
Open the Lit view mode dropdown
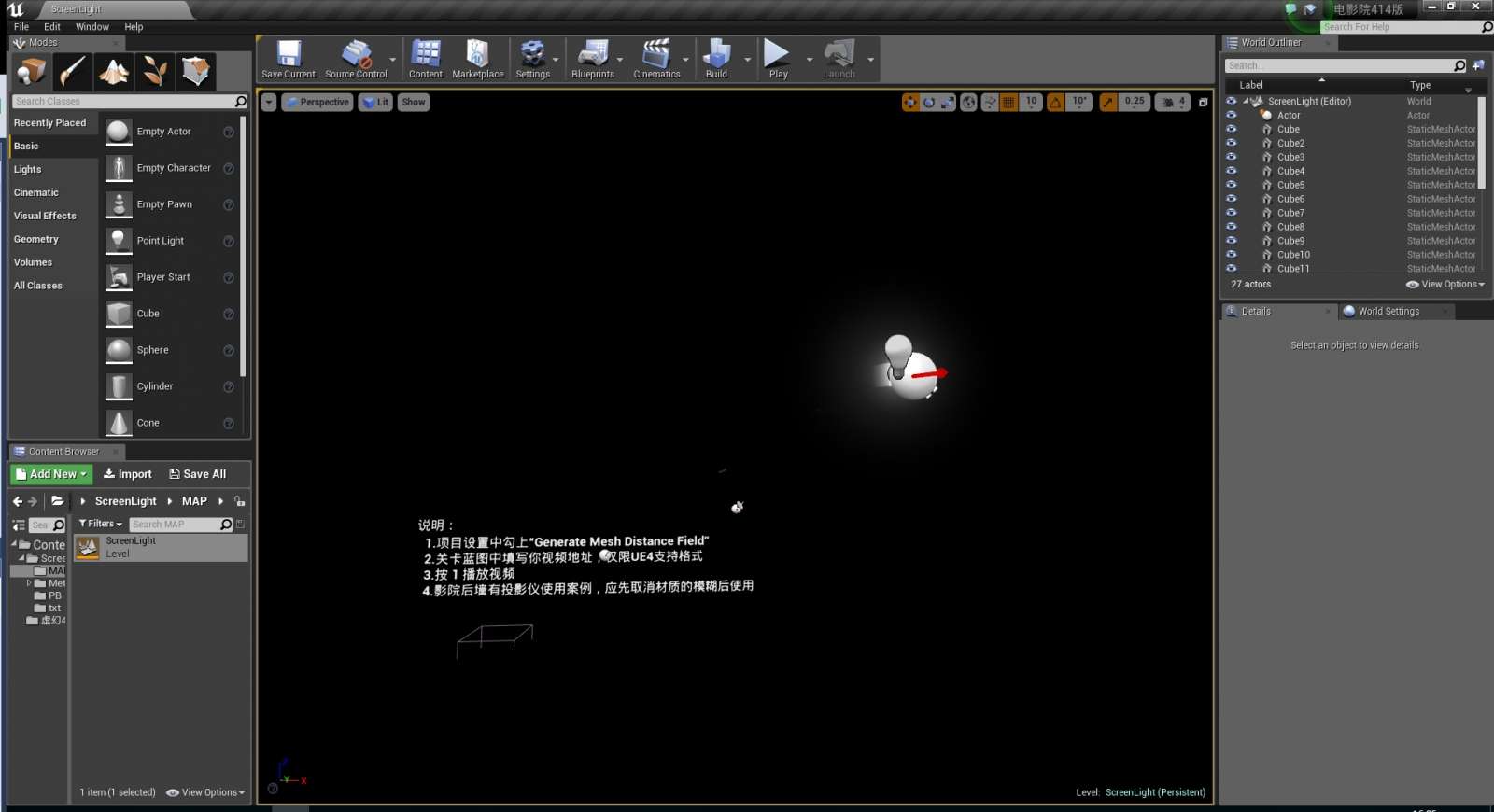click(376, 103)
